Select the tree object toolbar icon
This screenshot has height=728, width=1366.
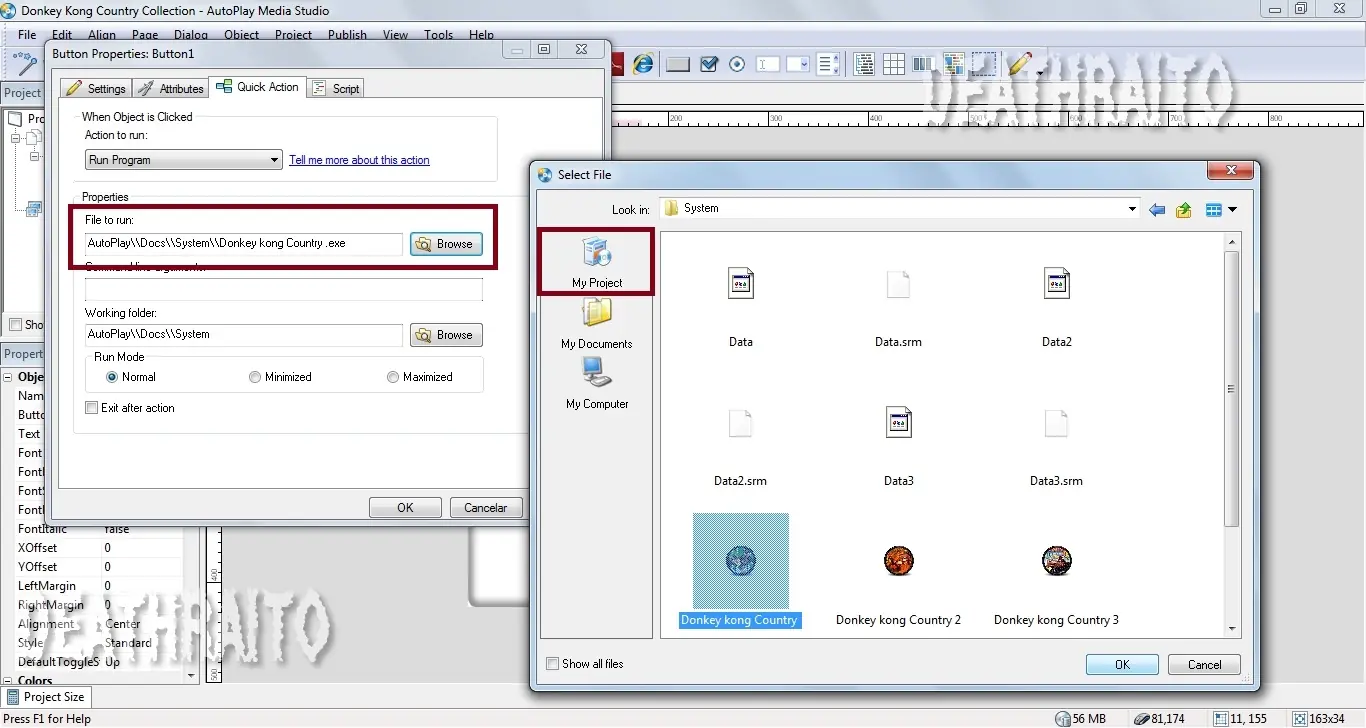[x=864, y=64]
